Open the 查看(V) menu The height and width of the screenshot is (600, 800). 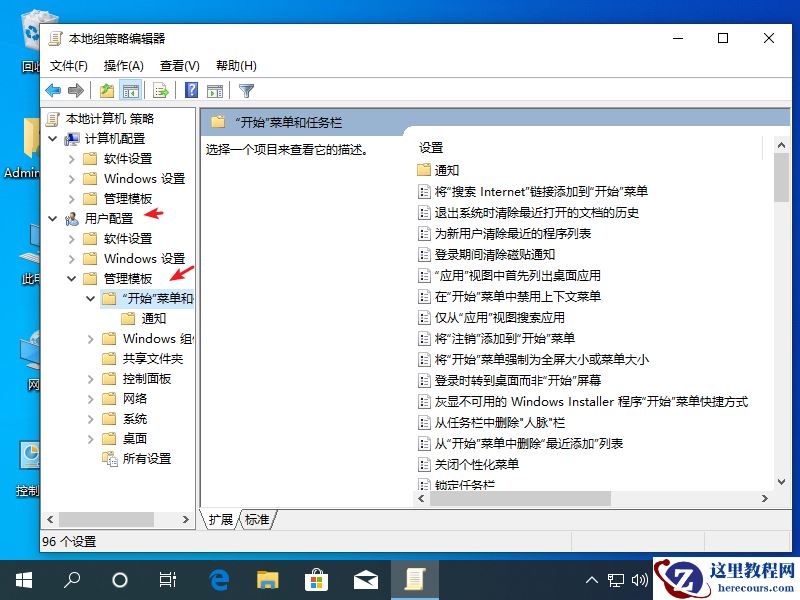(x=177, y=64)
